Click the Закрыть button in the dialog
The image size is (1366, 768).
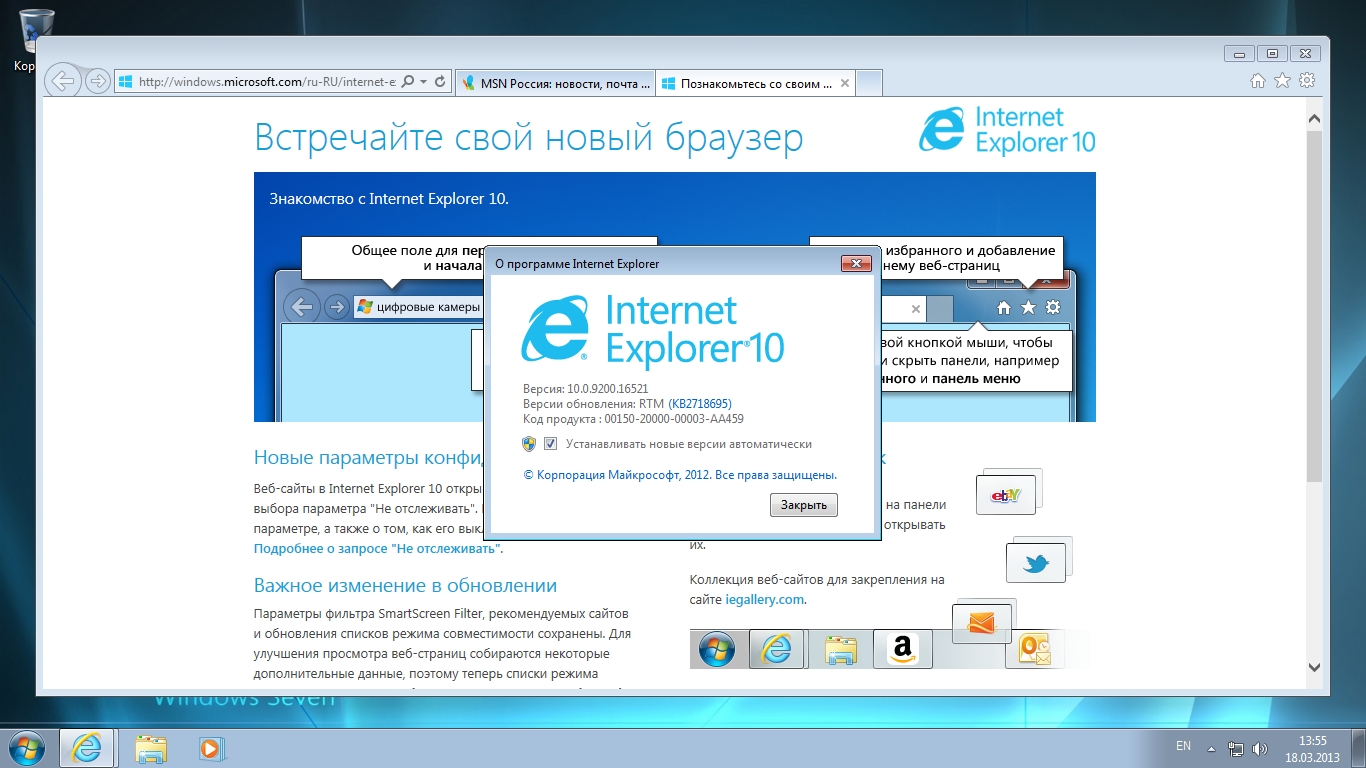(804, 505)
